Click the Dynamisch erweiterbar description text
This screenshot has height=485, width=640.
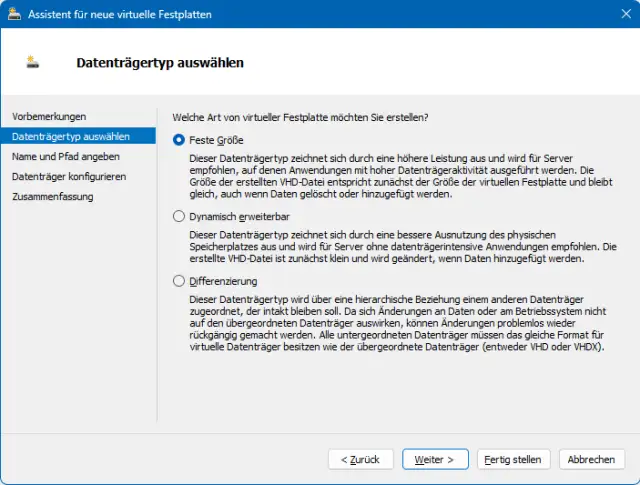pyautogui.click(x=404, y=246)
